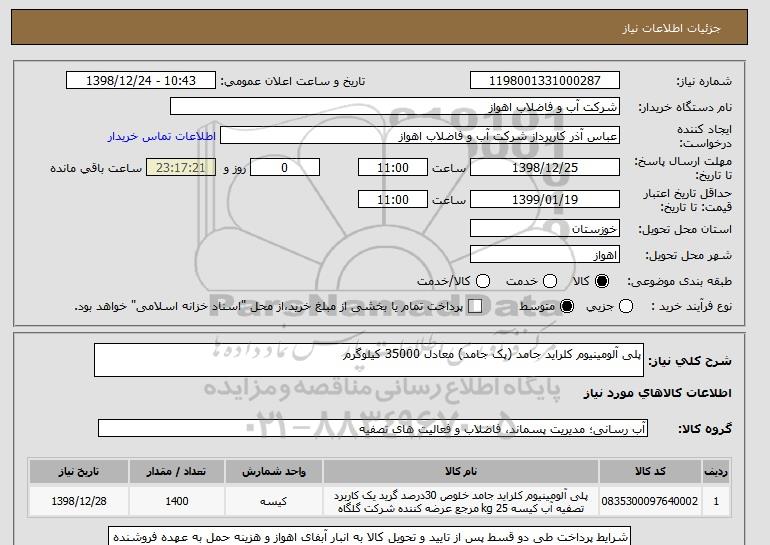Click the تعداد / مقدار column header

point(177,471)
